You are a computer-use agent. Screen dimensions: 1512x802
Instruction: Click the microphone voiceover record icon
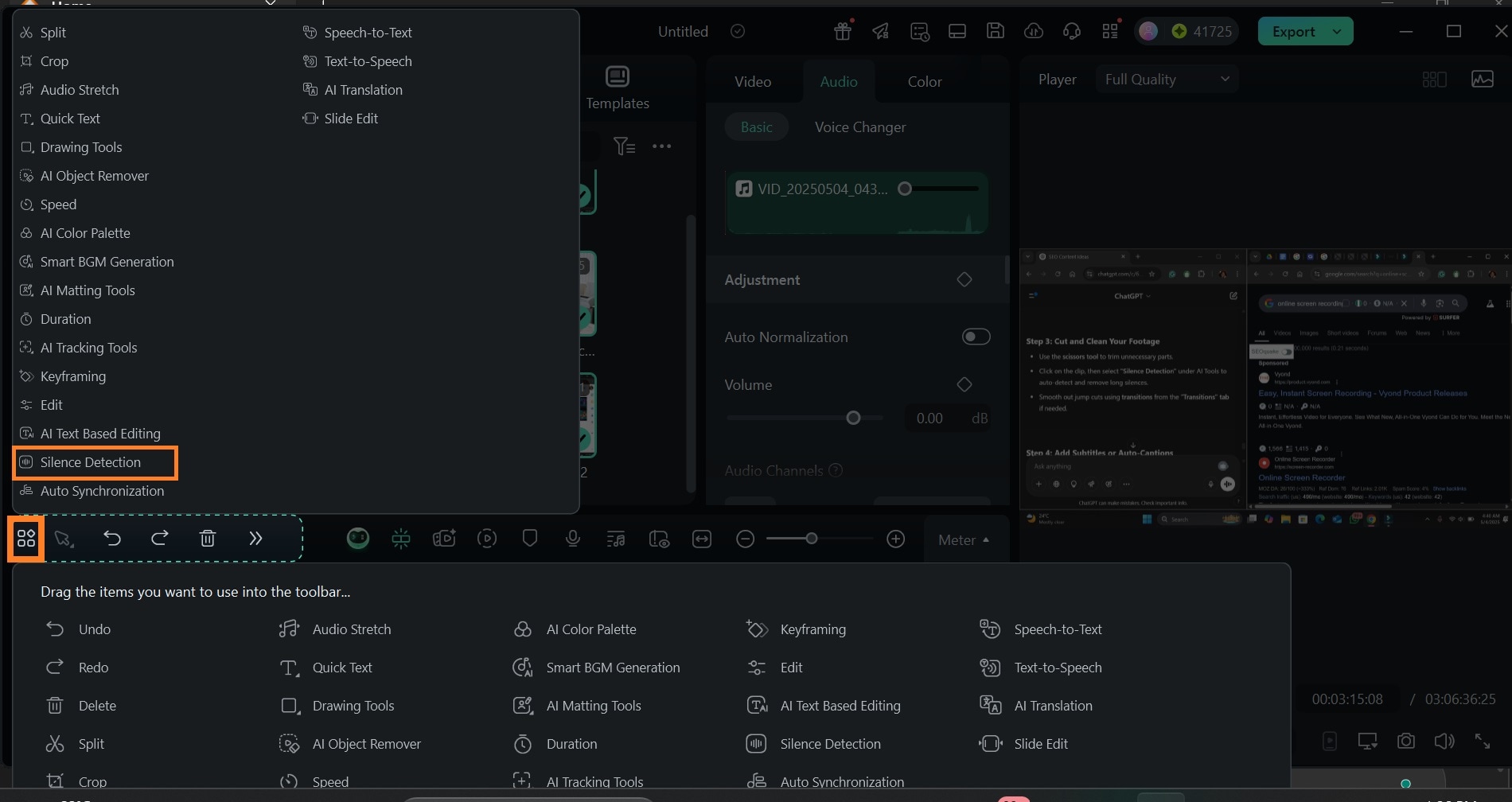pos(572,539)
